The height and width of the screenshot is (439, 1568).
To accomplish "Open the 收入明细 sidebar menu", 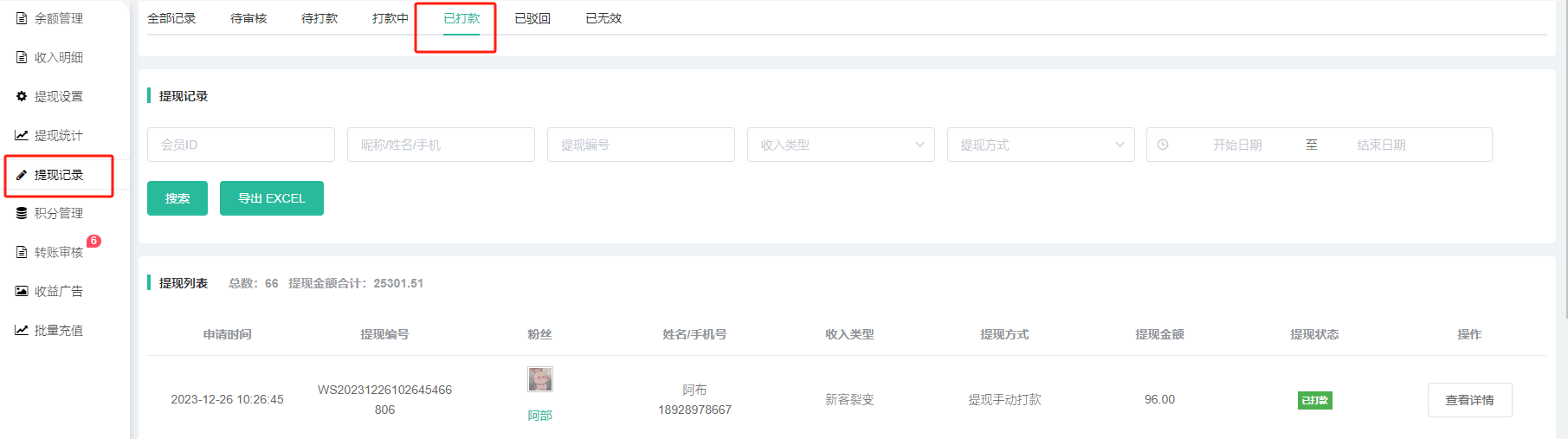I will pos(59,57).
